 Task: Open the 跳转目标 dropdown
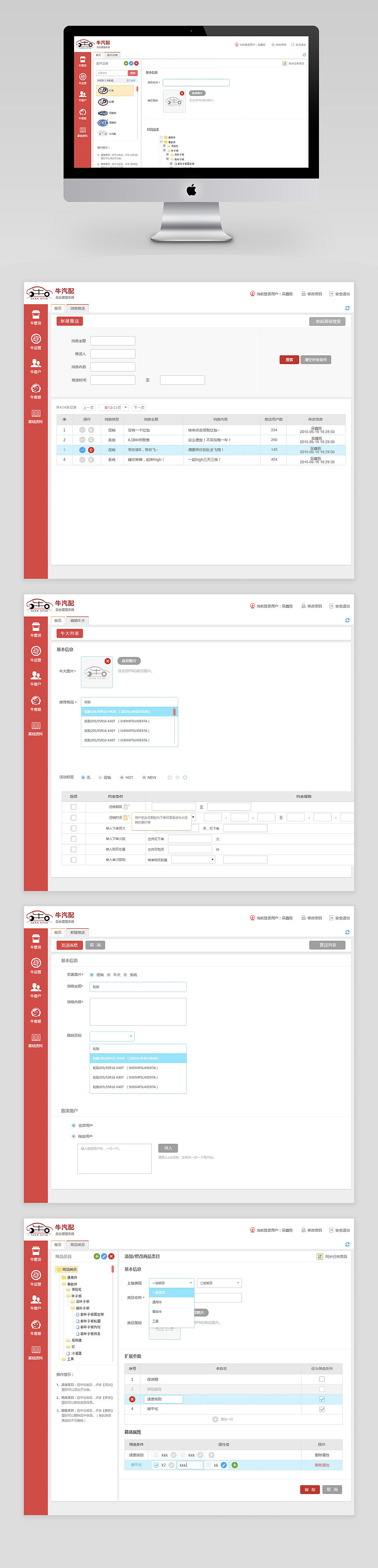coord(112,1036)
